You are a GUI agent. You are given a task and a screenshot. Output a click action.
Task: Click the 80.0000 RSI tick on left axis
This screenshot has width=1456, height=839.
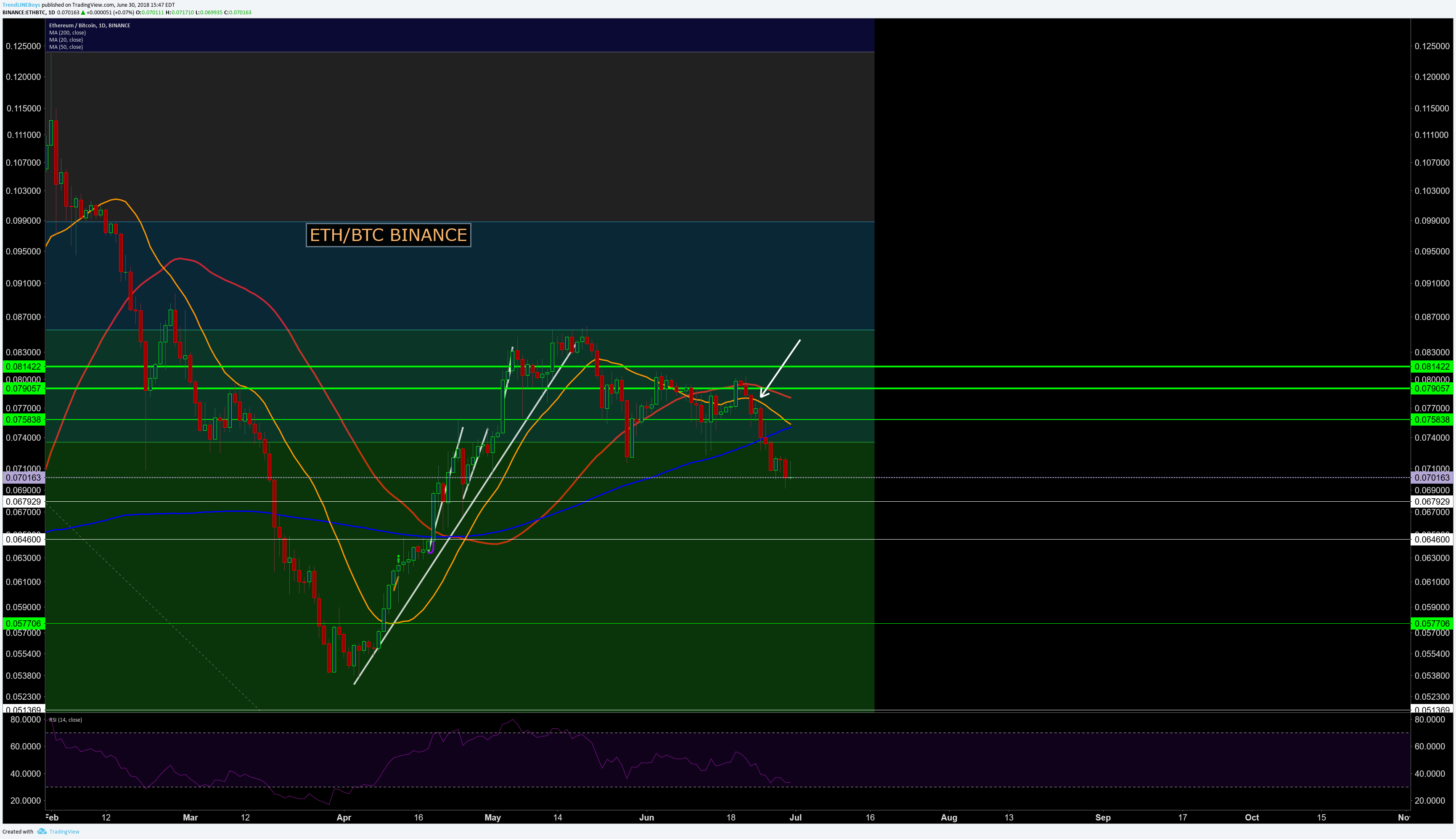26,720
